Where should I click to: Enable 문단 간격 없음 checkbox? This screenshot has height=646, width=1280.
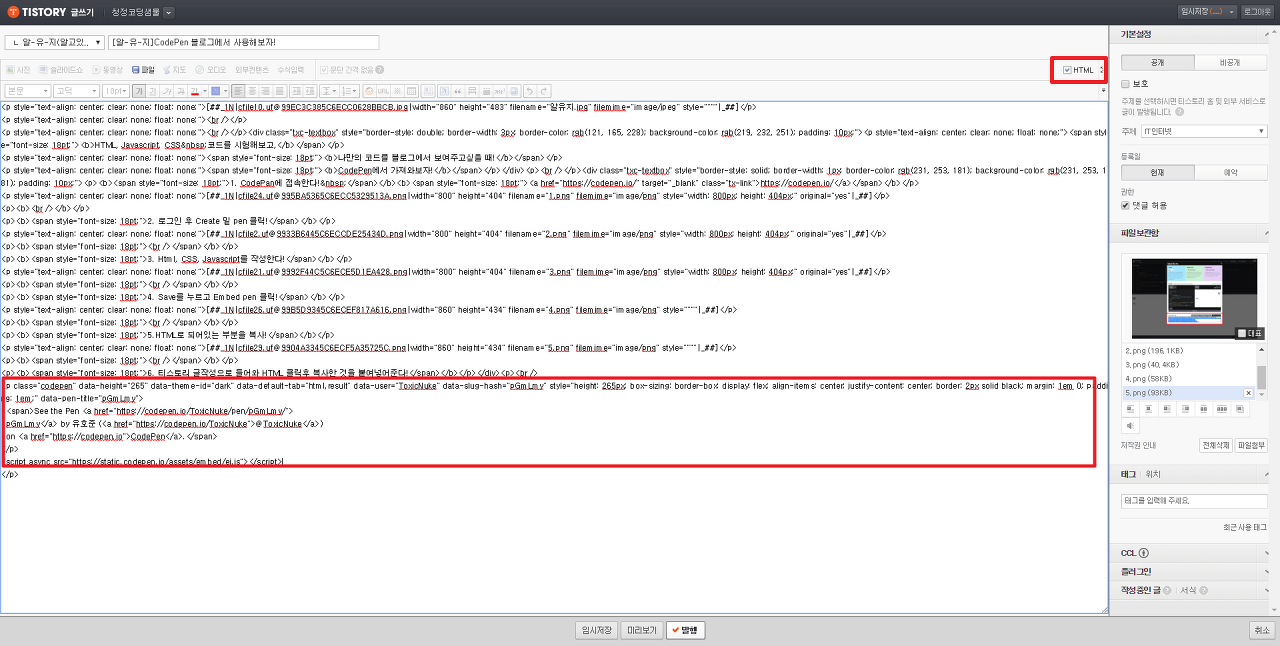click(x=323, y=70)
